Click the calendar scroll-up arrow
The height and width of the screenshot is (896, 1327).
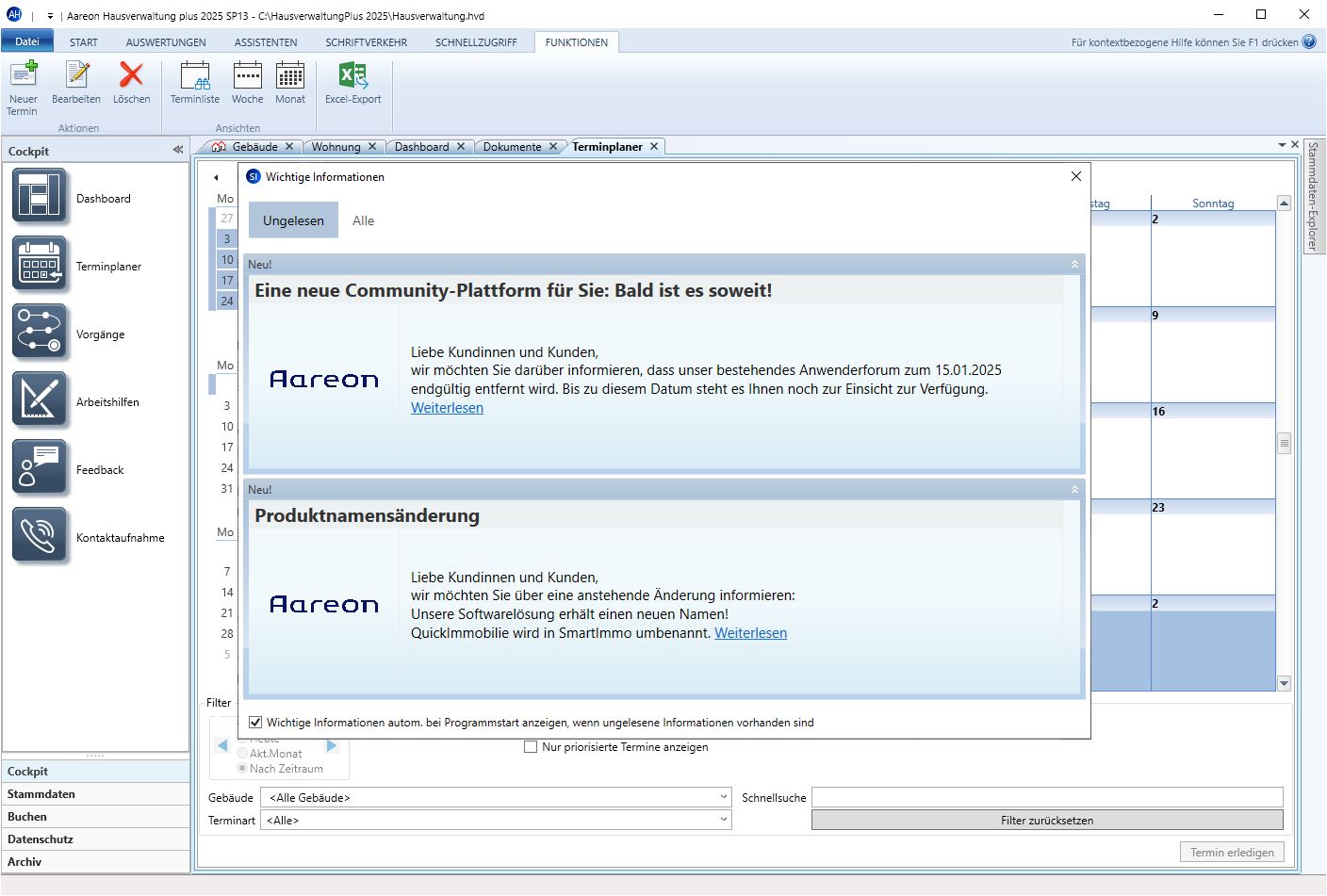click(x=1284, y=204)
